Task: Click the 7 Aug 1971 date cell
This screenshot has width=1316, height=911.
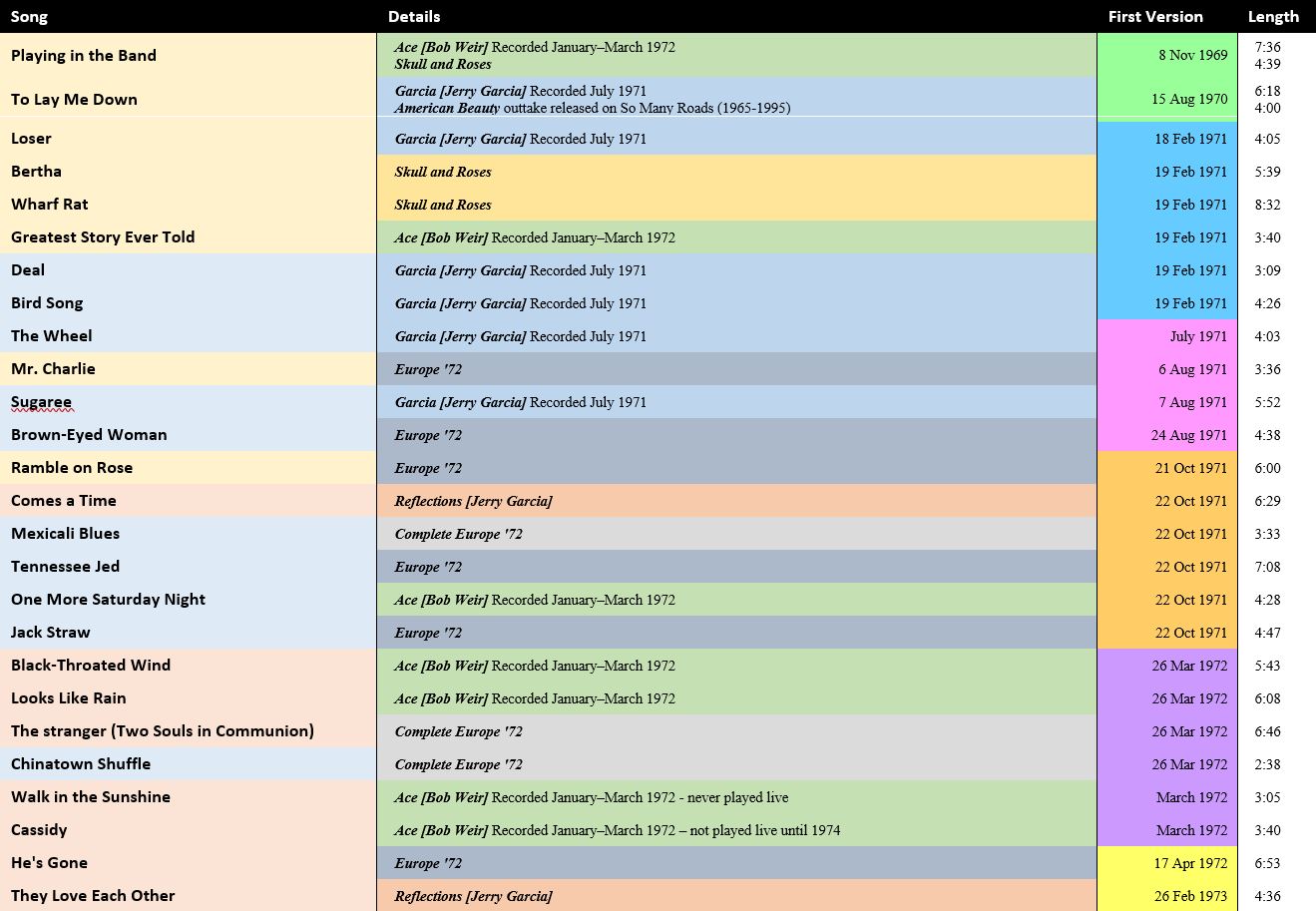Action: [x=1166, y=401]
